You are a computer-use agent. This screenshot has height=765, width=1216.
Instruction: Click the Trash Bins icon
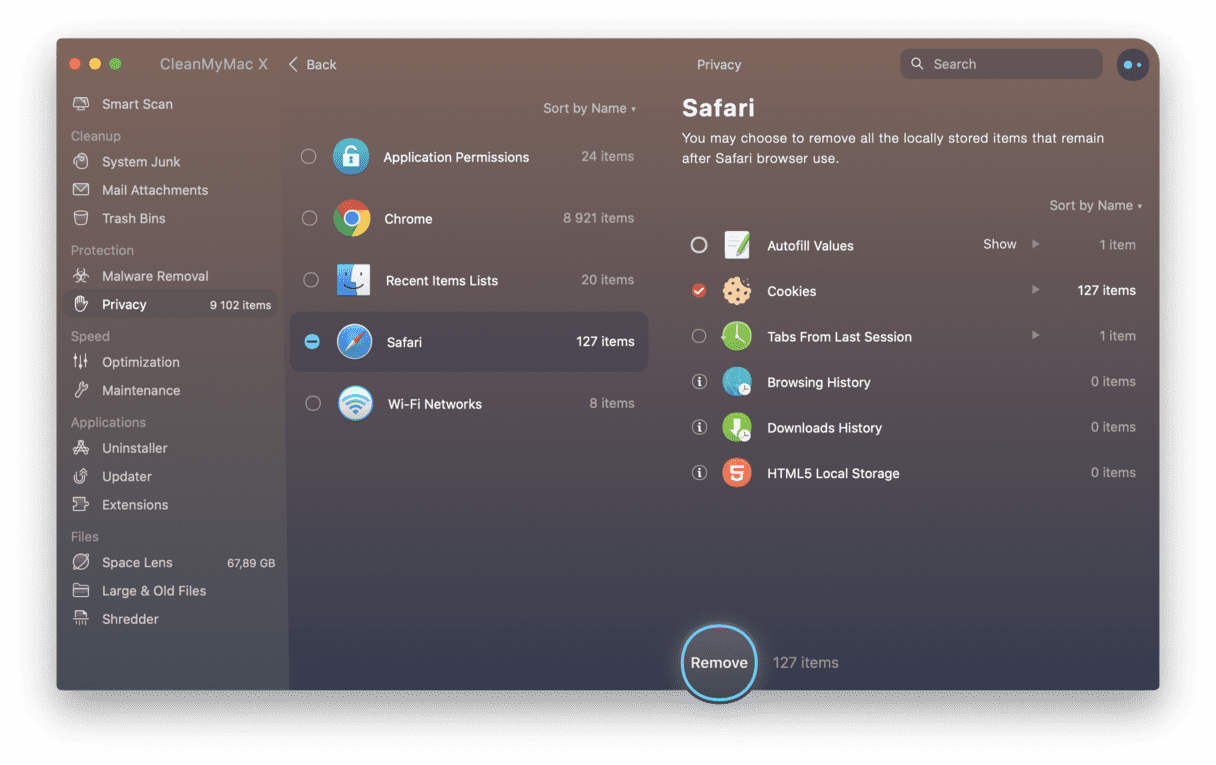click(x=81, y=218)
